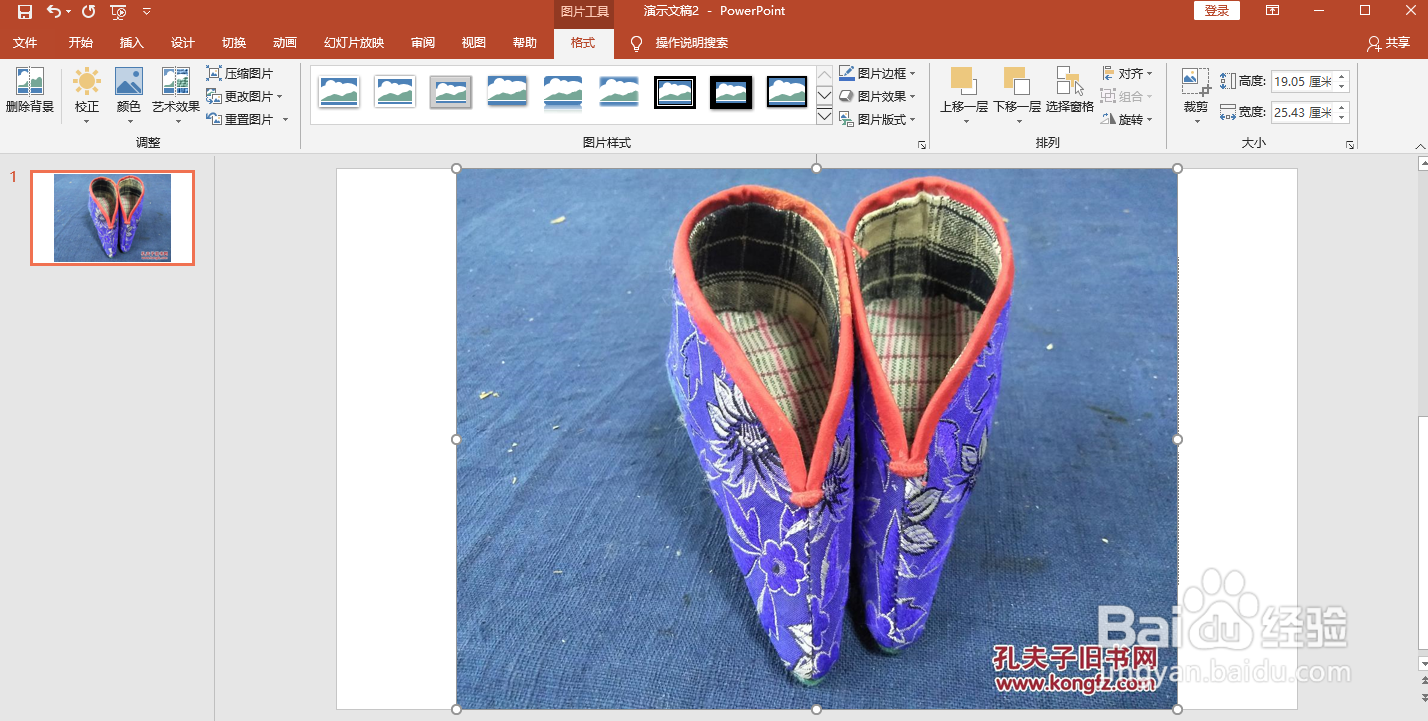This screenshot has width=1428, height=721.
Task: Select slide 1 thumbnail in panel
Action: [x=112, y=218]
